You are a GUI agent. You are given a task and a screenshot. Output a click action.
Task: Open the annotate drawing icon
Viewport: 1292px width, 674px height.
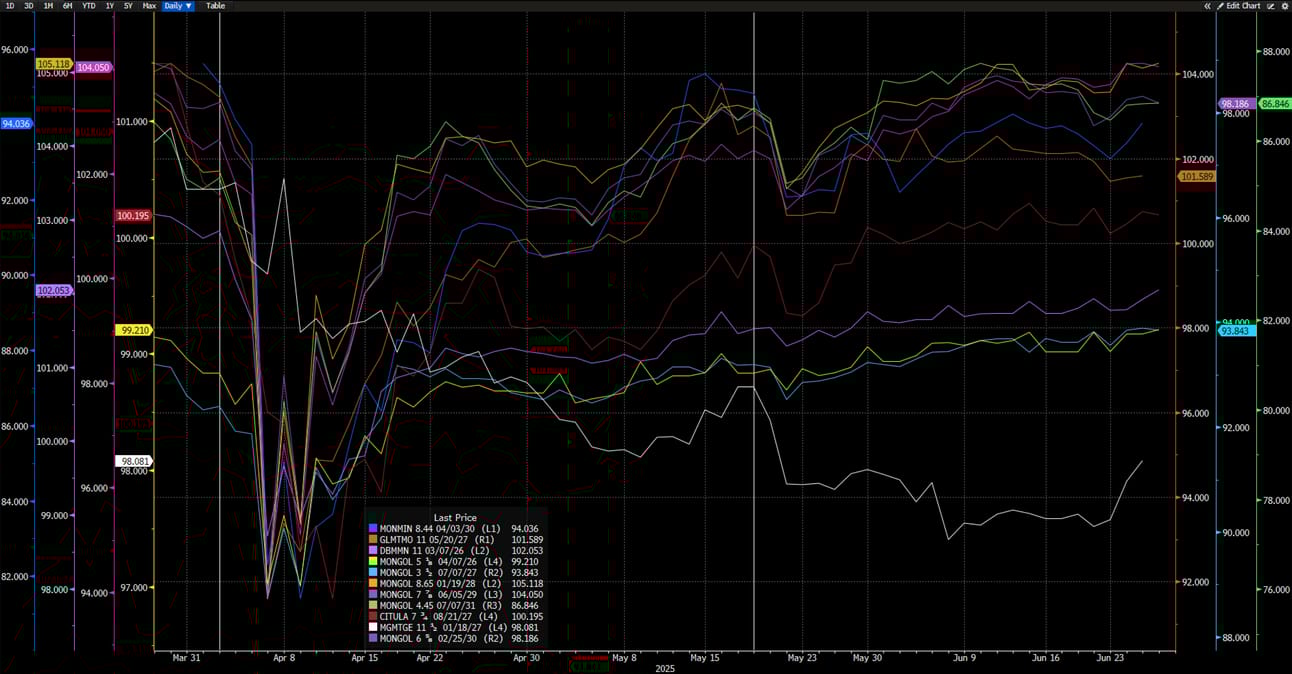tap(1271, 6)
